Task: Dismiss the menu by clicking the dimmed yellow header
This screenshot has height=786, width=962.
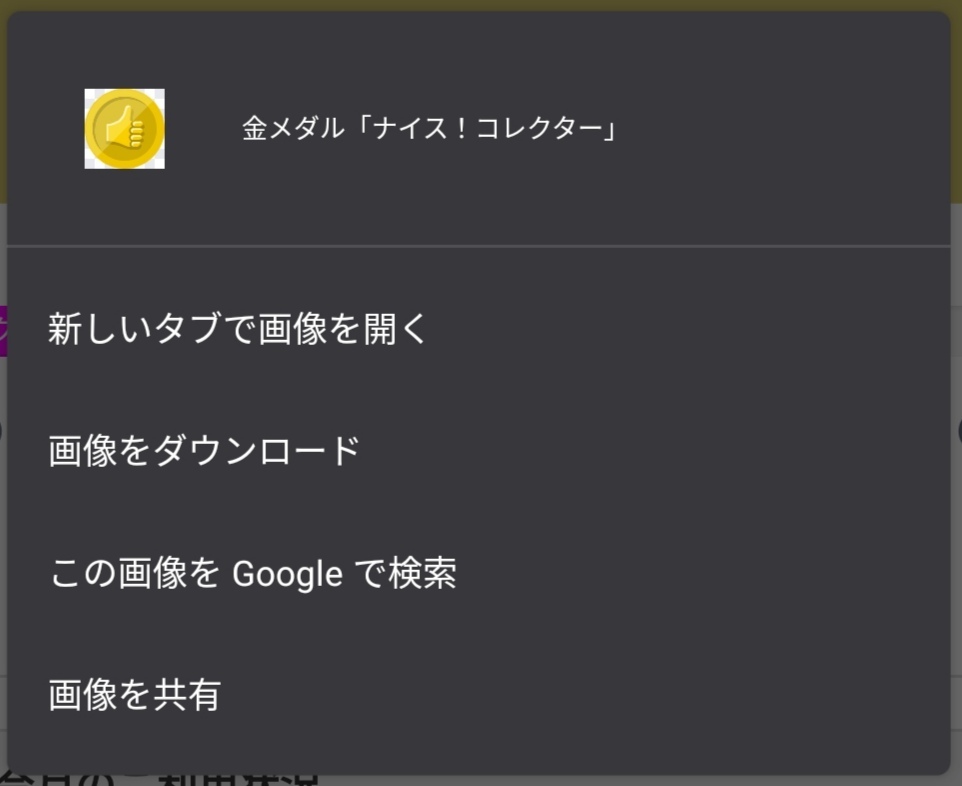Action: (480, 5)
